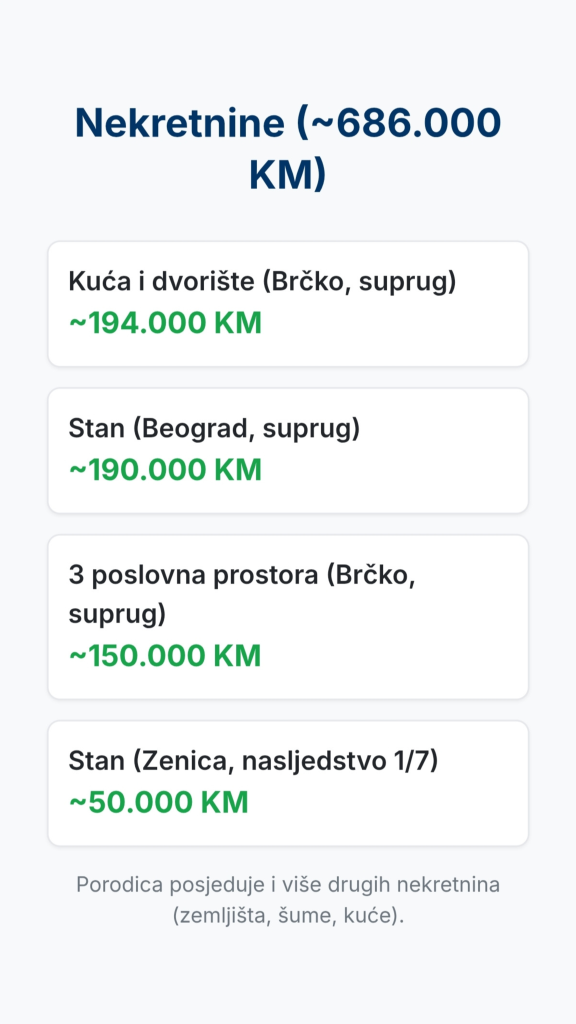The image size is (576, 1024).
Task: Click the word 'suprug)' on the business premises card
Action: (x=118, y=615)
